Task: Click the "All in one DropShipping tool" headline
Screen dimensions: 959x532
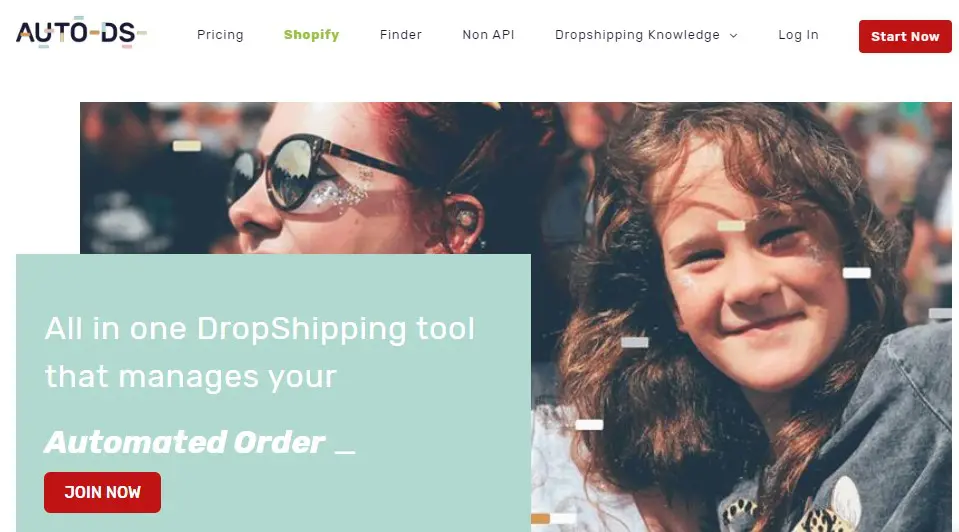Action: [260, 328]
